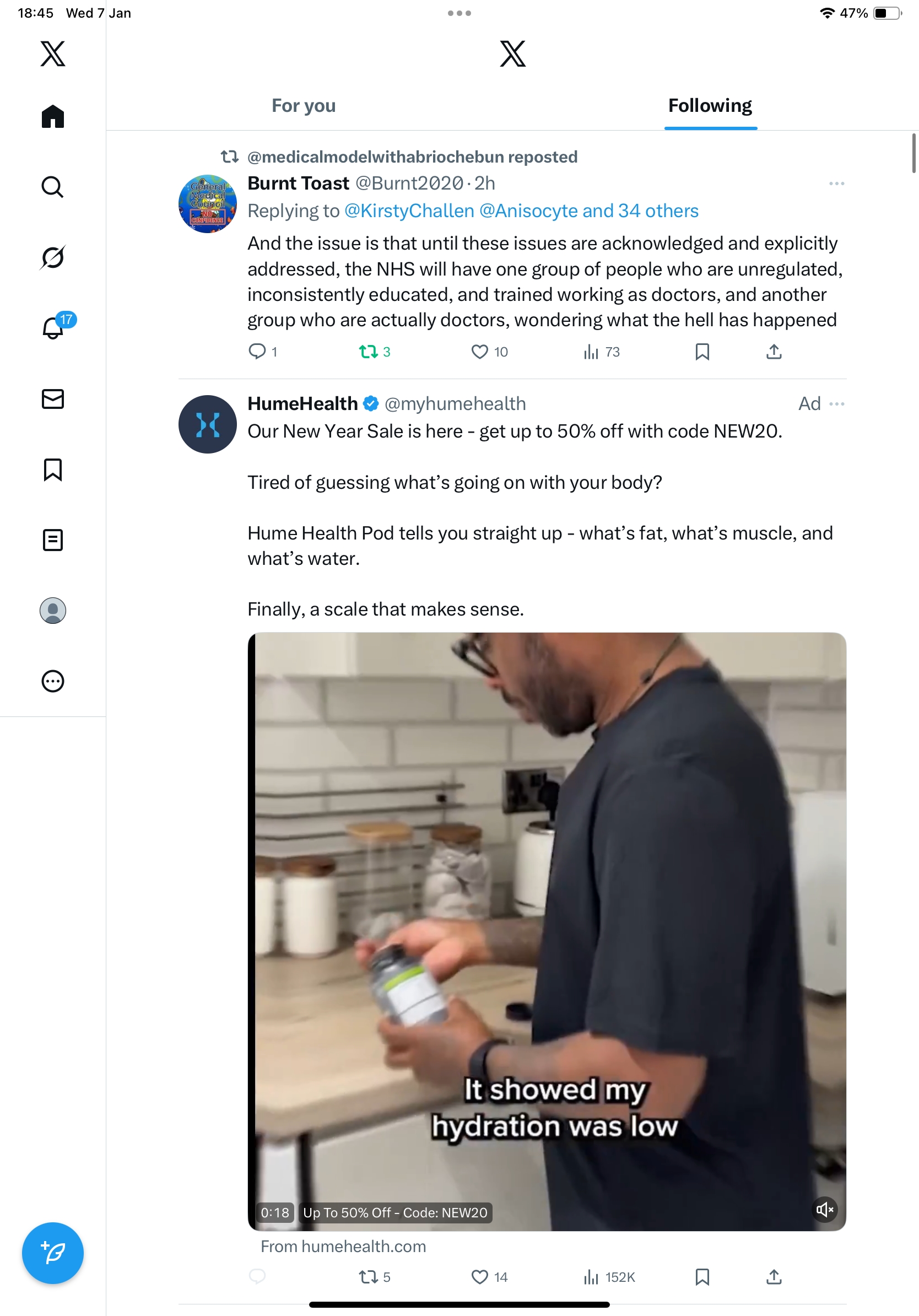Open sidebar Bookmarks icon

pyautogui.click(x=53, y=470)
